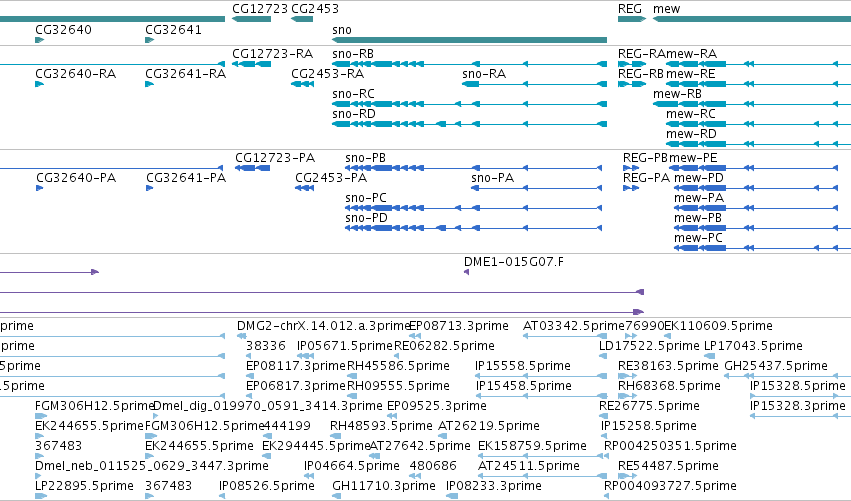Select the RE26775.5prime EST label
The height and width of the screenshot is (501, 851).
click(x=649, y=407)
